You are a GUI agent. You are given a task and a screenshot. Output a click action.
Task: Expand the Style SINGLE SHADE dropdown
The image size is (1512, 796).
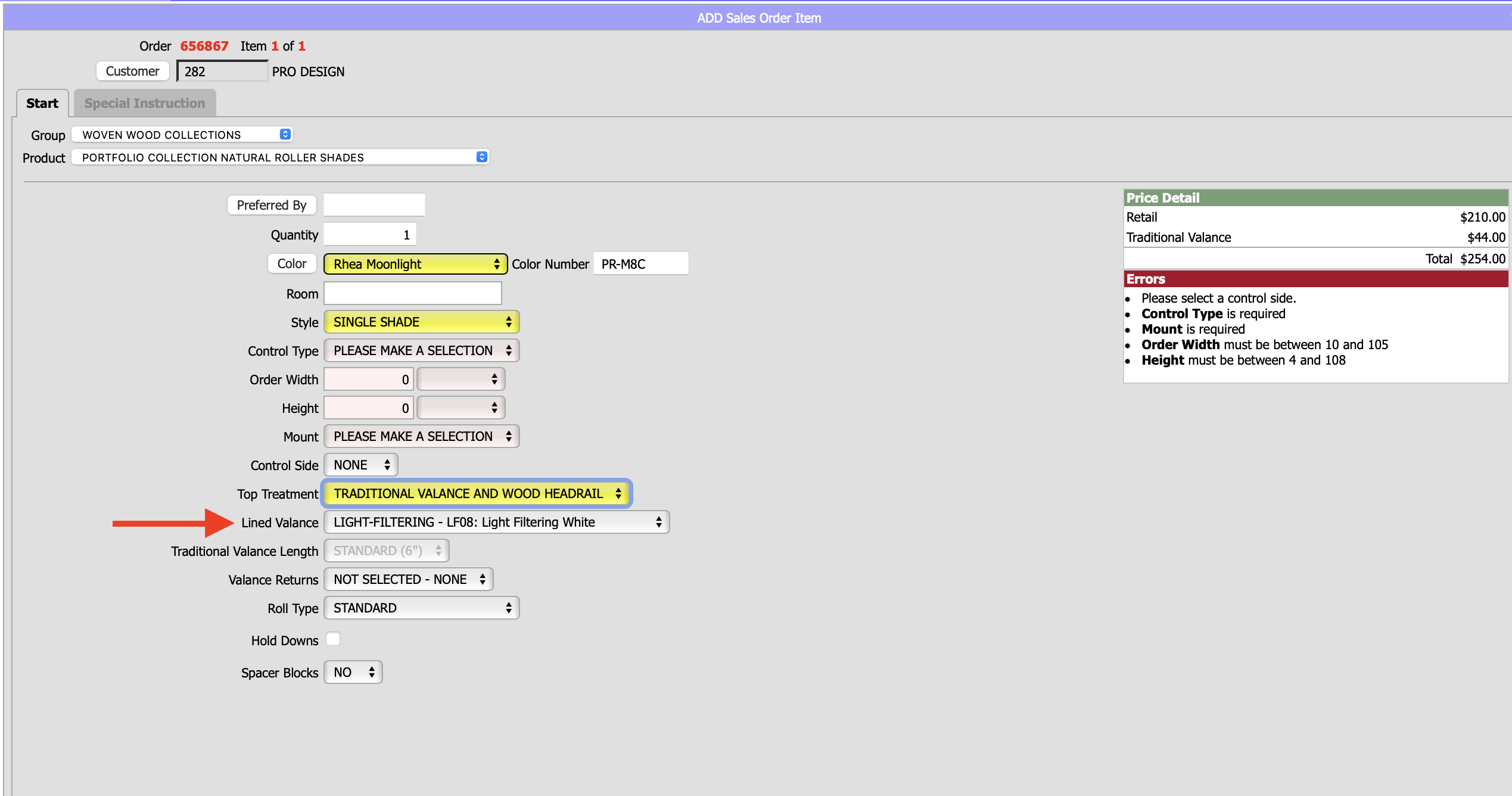[421, 322]
